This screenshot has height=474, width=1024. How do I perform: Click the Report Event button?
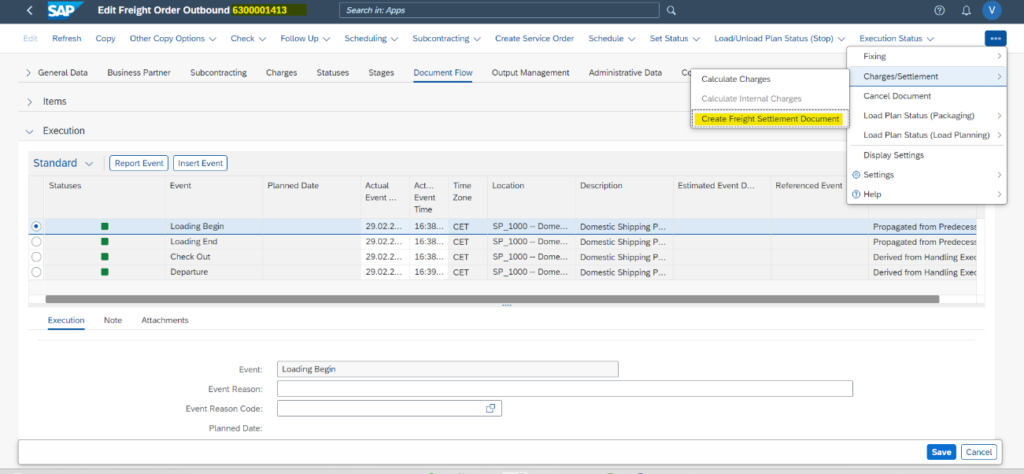pos(139,163)
